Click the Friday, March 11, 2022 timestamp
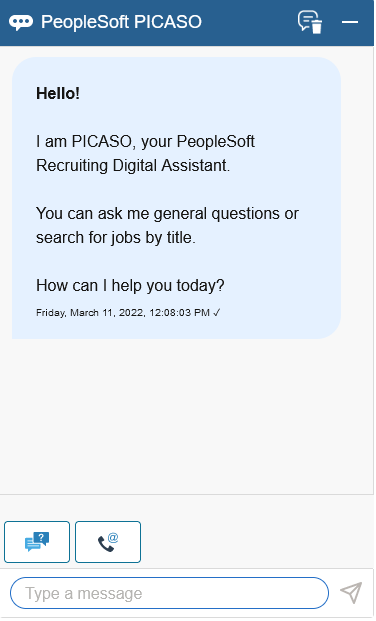Viewport: 376px width, 621px height. pyautogui.click(x=123, y=312)
